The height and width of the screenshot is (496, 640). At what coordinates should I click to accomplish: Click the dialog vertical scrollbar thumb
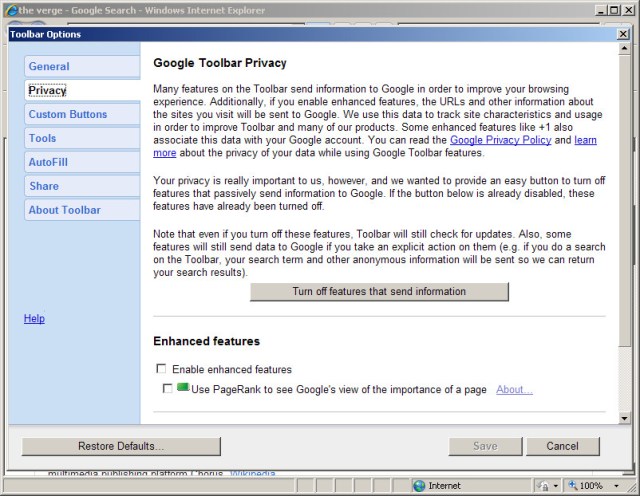(624, 201)
